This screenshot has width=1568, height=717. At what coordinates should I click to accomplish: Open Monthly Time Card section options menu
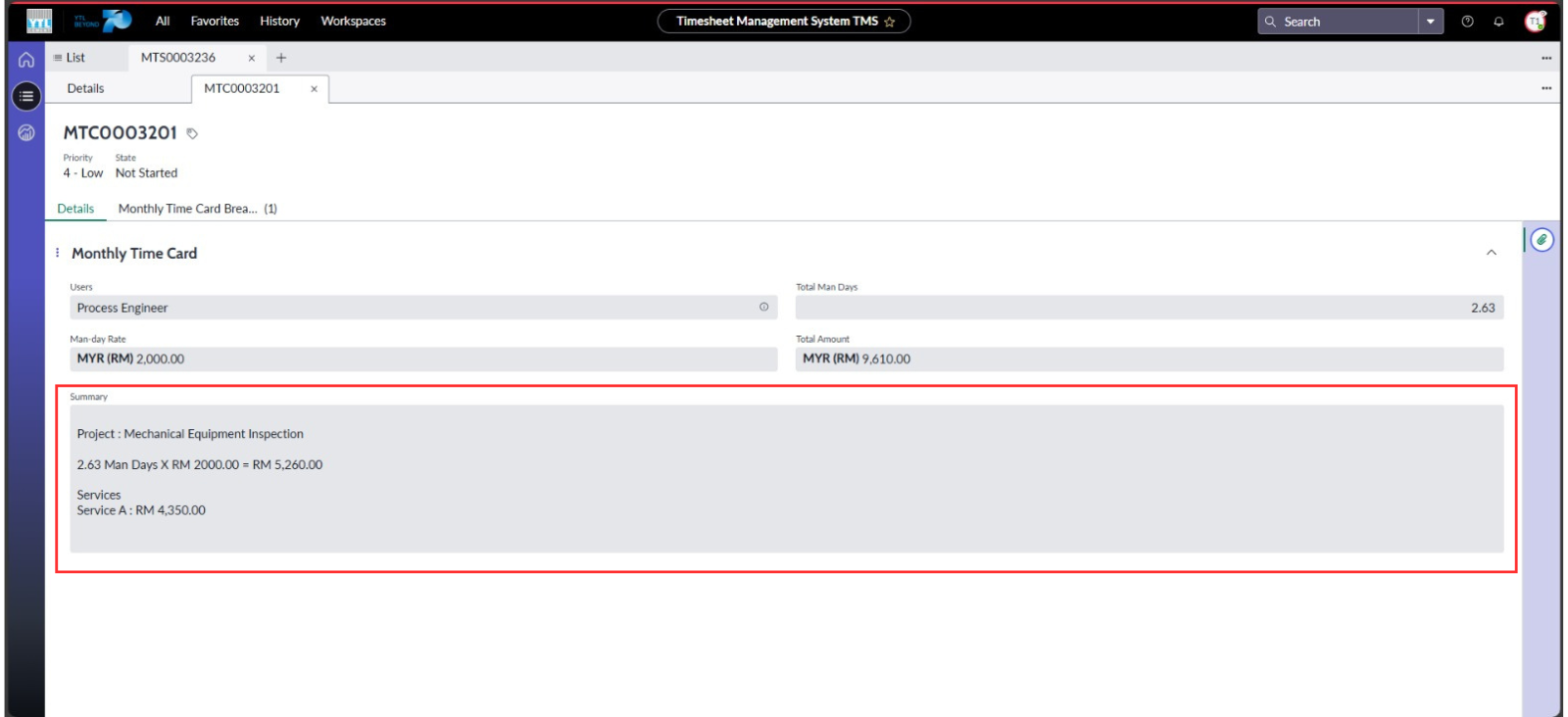click(58, 253)
